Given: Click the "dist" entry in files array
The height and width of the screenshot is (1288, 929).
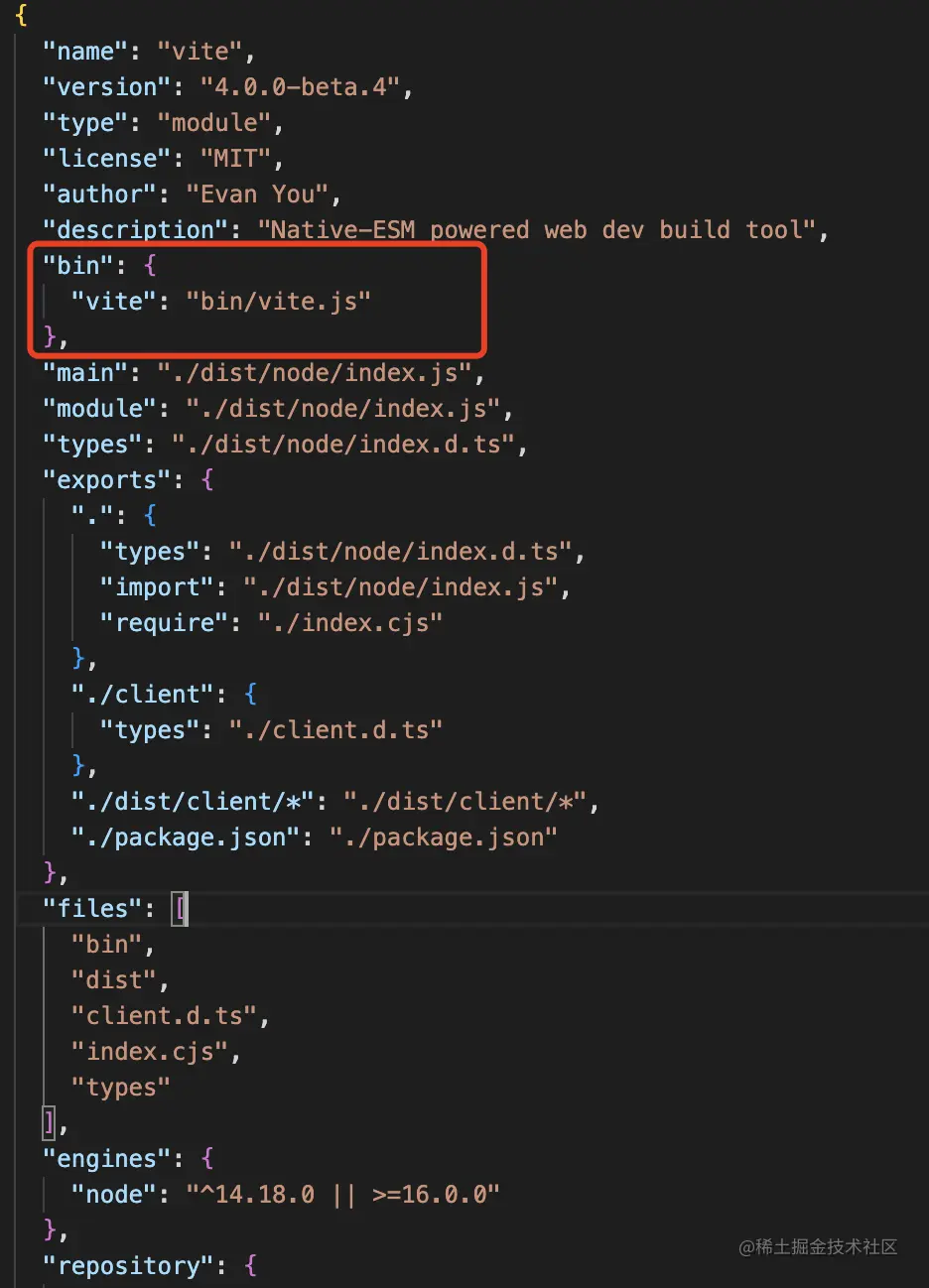Looking at the screenshot, I should [x=114, y=980].
